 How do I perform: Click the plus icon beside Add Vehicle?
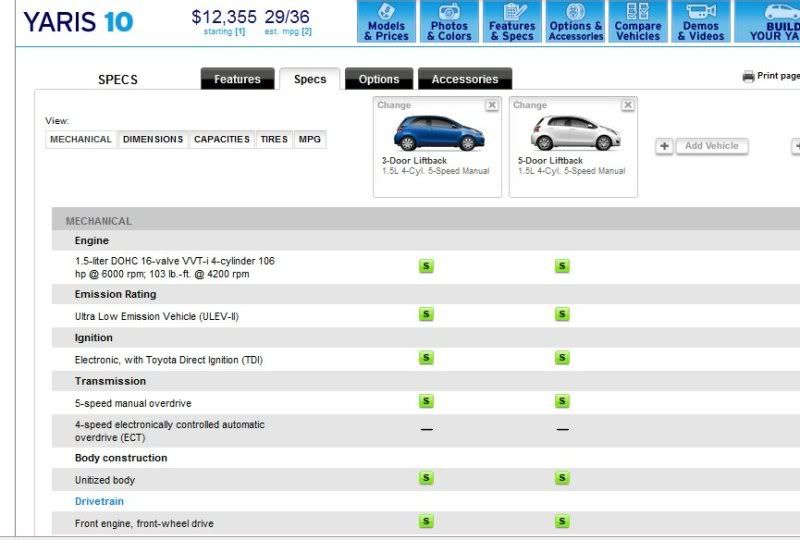664,146
